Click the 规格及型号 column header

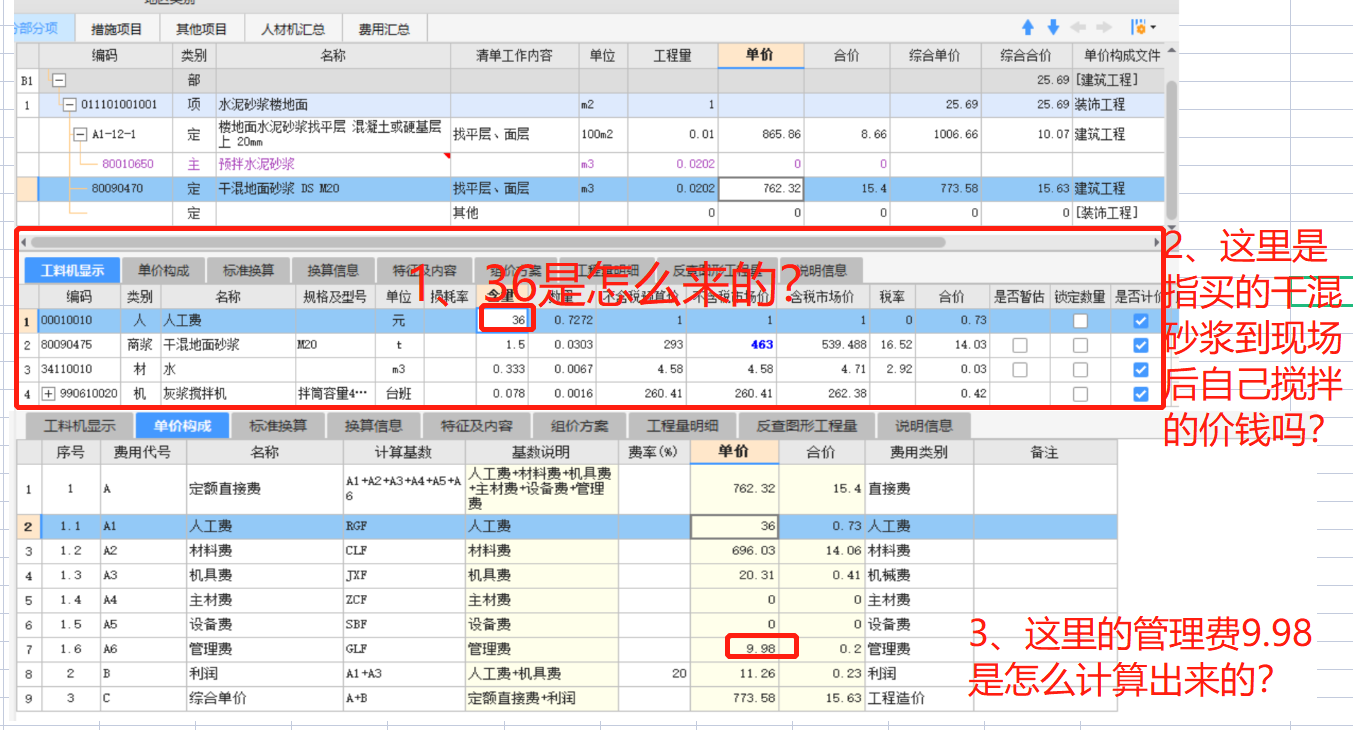[x=335, y=297]
